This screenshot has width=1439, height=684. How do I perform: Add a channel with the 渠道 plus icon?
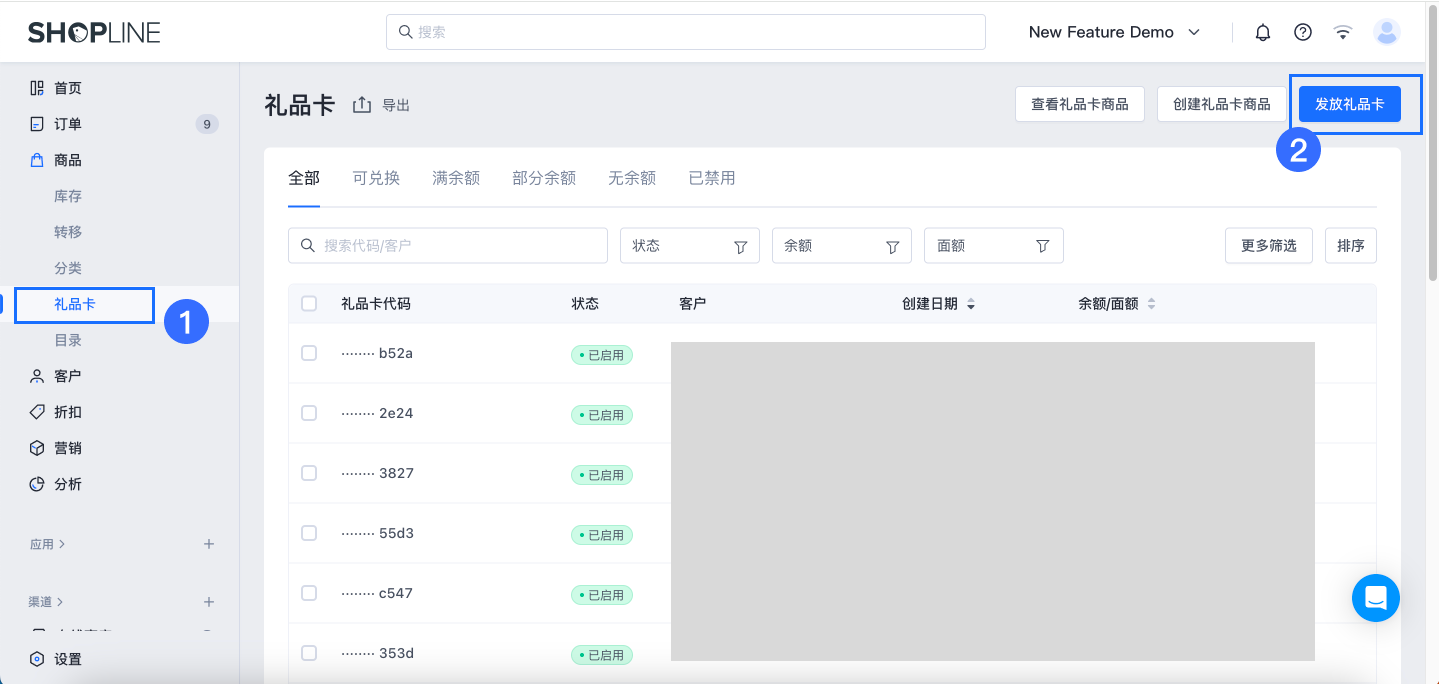point(209,602)
